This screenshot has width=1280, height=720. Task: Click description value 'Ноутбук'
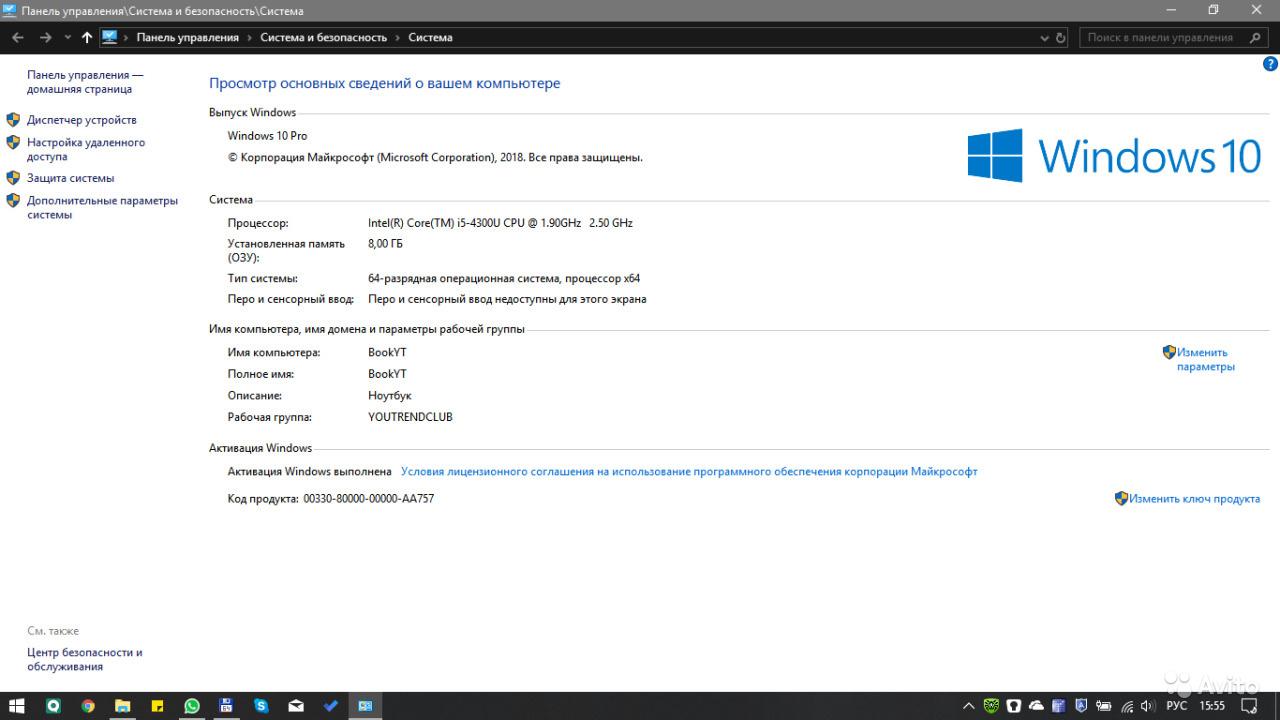pos(390,395)
